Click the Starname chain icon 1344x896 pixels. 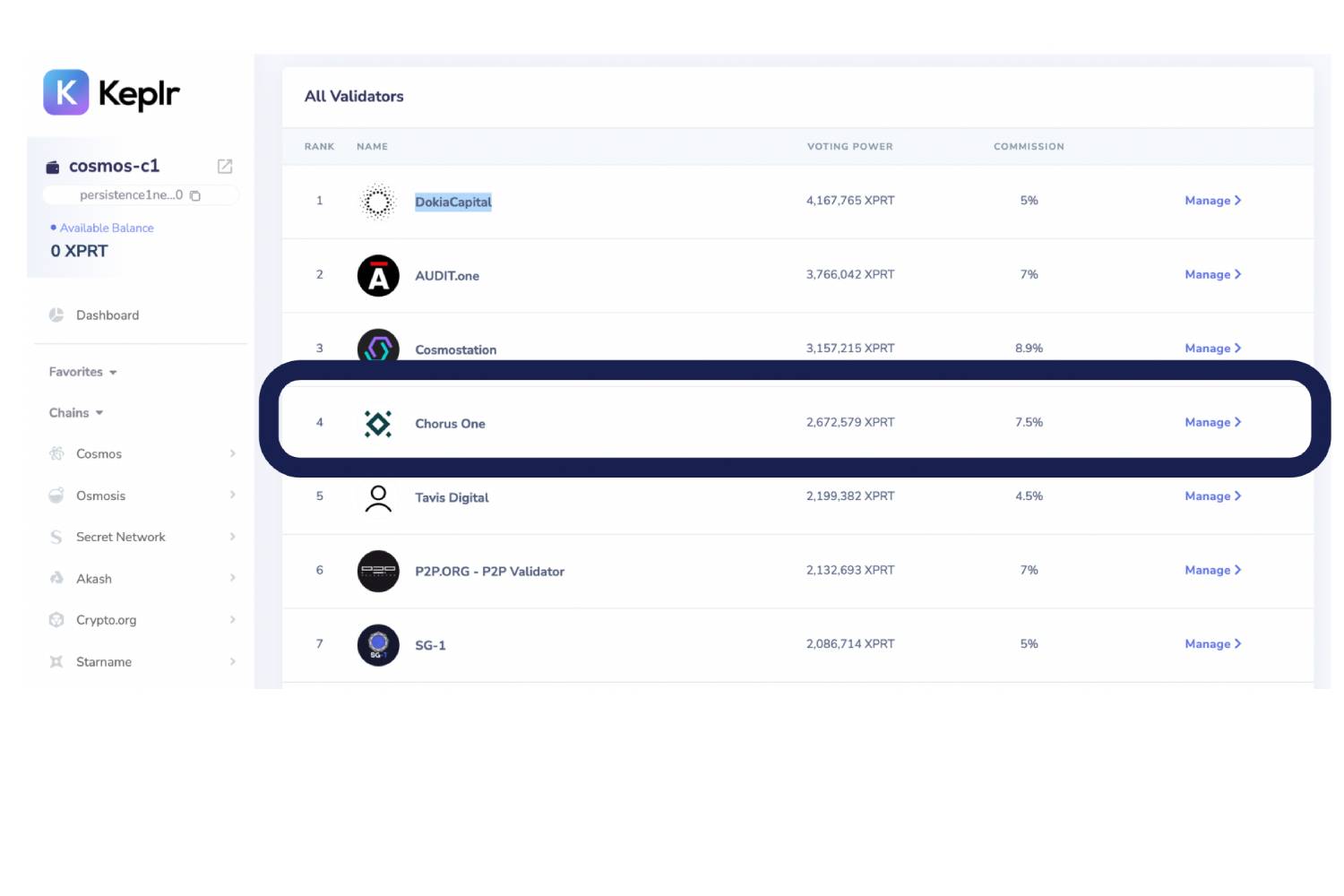[56, 662]
